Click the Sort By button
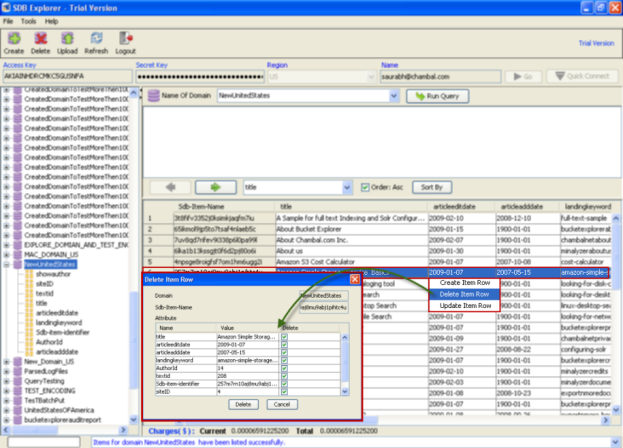This screenshot has width=623, height=448. coord(431,187)
